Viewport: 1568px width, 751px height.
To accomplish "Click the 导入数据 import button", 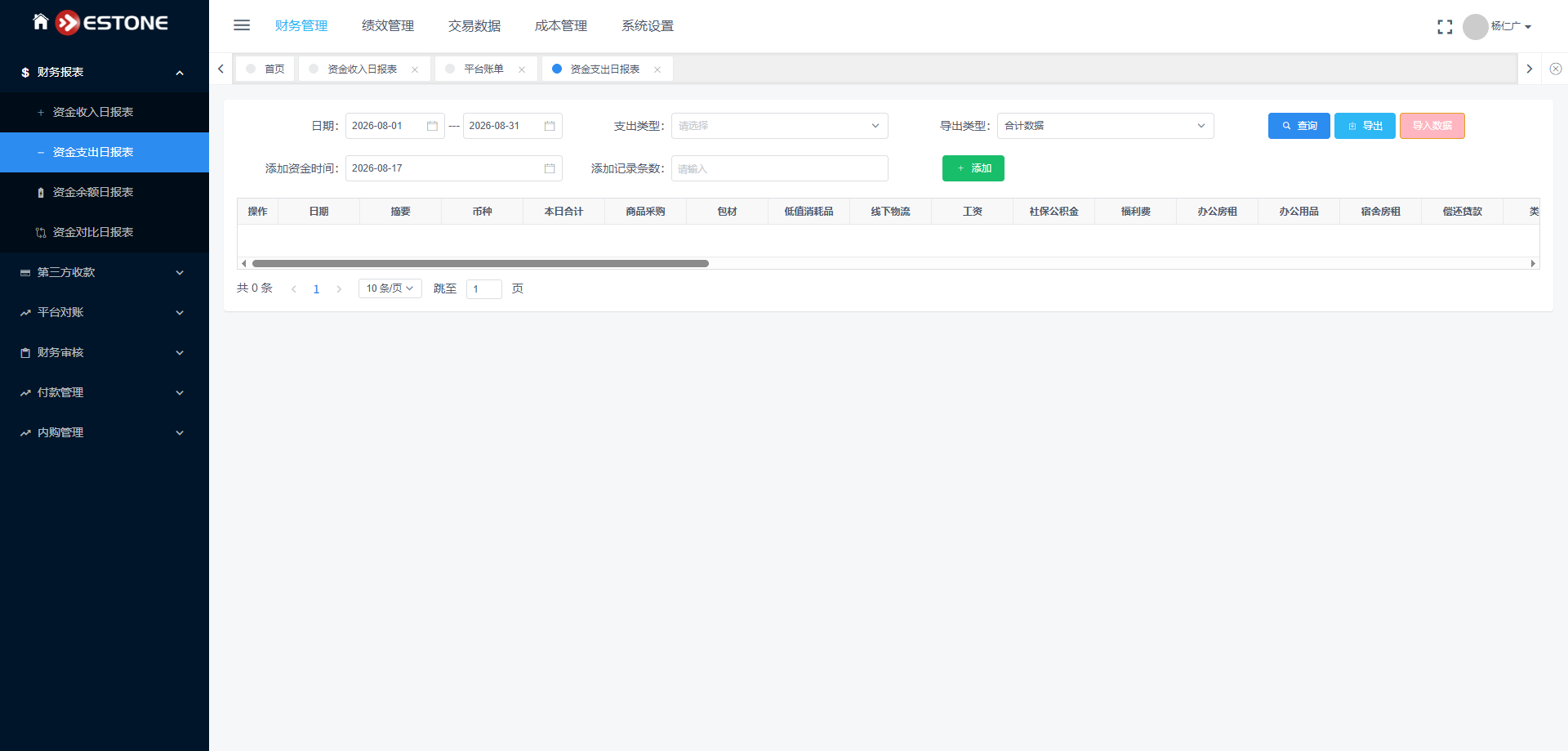I will point(1432,126).
